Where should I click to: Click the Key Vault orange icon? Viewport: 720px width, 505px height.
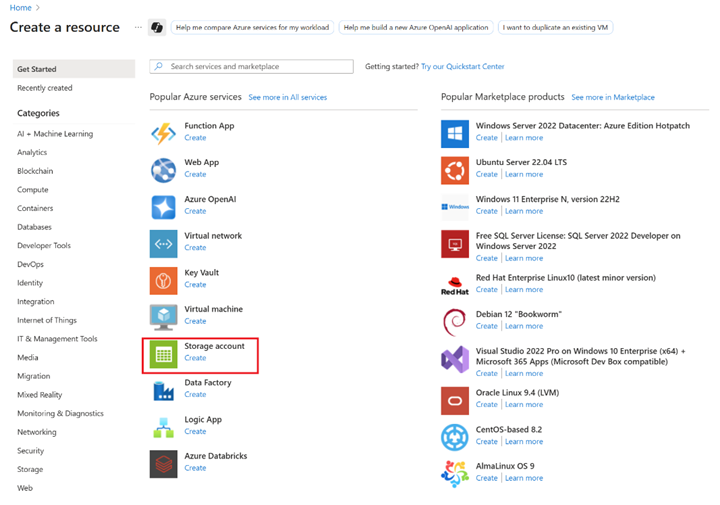(163, 280)
